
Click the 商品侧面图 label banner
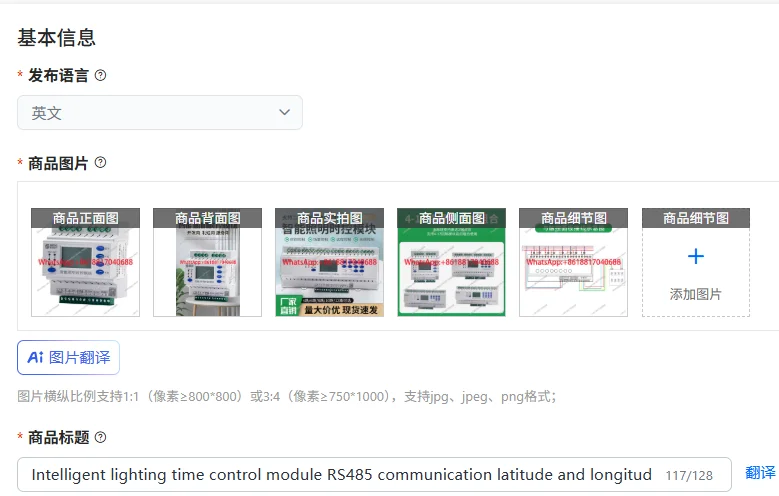click(452, 218)
